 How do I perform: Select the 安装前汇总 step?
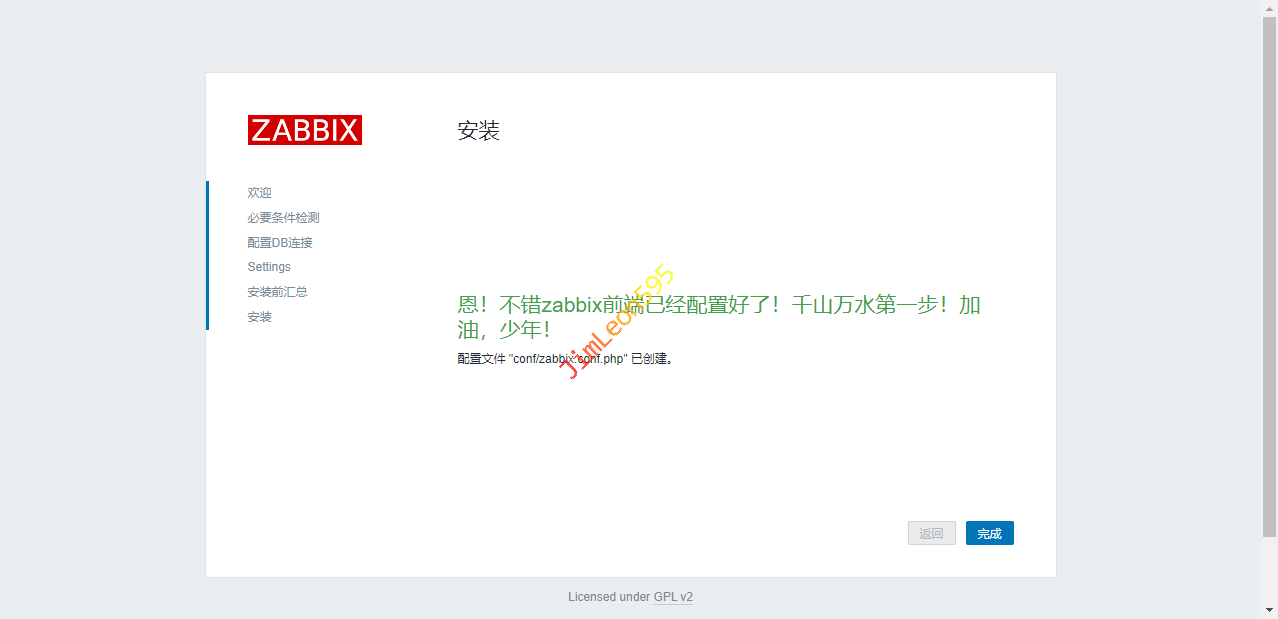tap(277, 292)
